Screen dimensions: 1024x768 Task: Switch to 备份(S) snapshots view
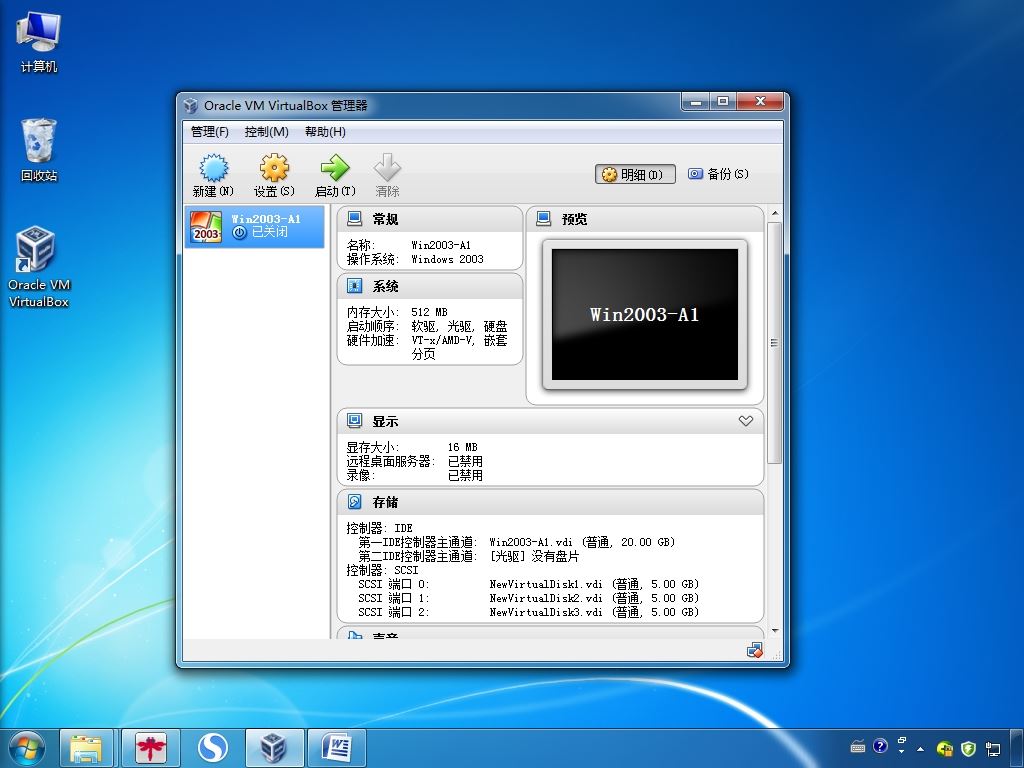point(718,174)
